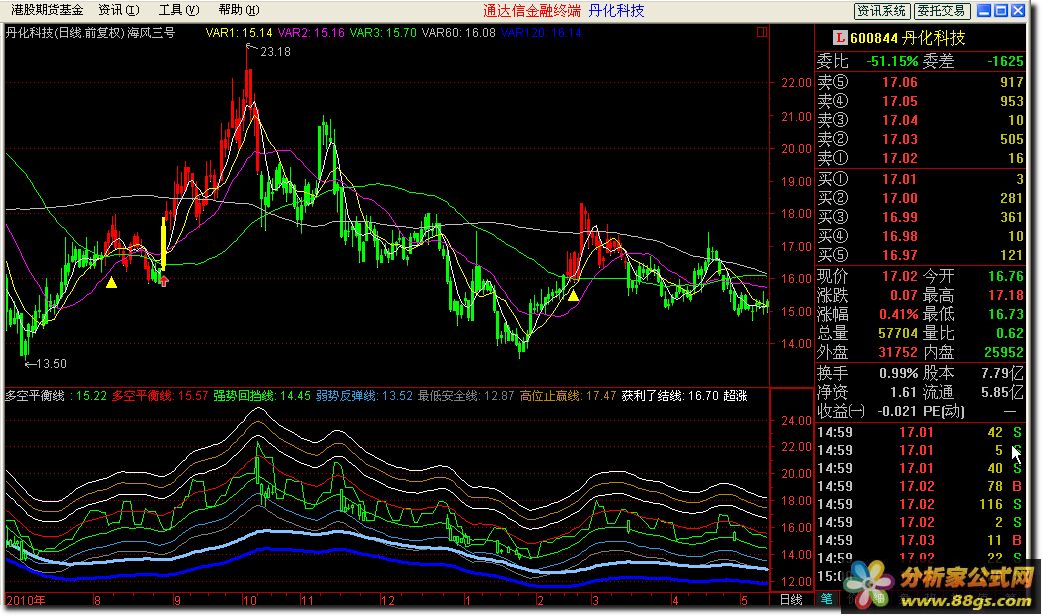1043x616 pixels.
Task: Click the 买① bid row at 17.01
Action: pyautogui.click(x=921, y=179)
